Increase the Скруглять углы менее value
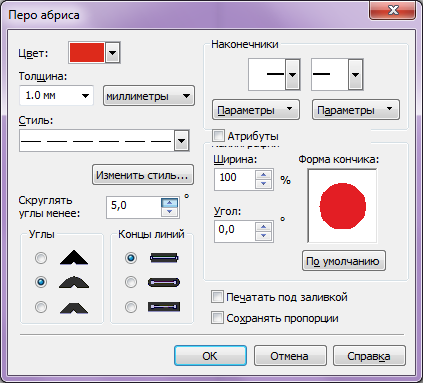Viewport: 423px width, 383px height. click(x=170, y=203)
